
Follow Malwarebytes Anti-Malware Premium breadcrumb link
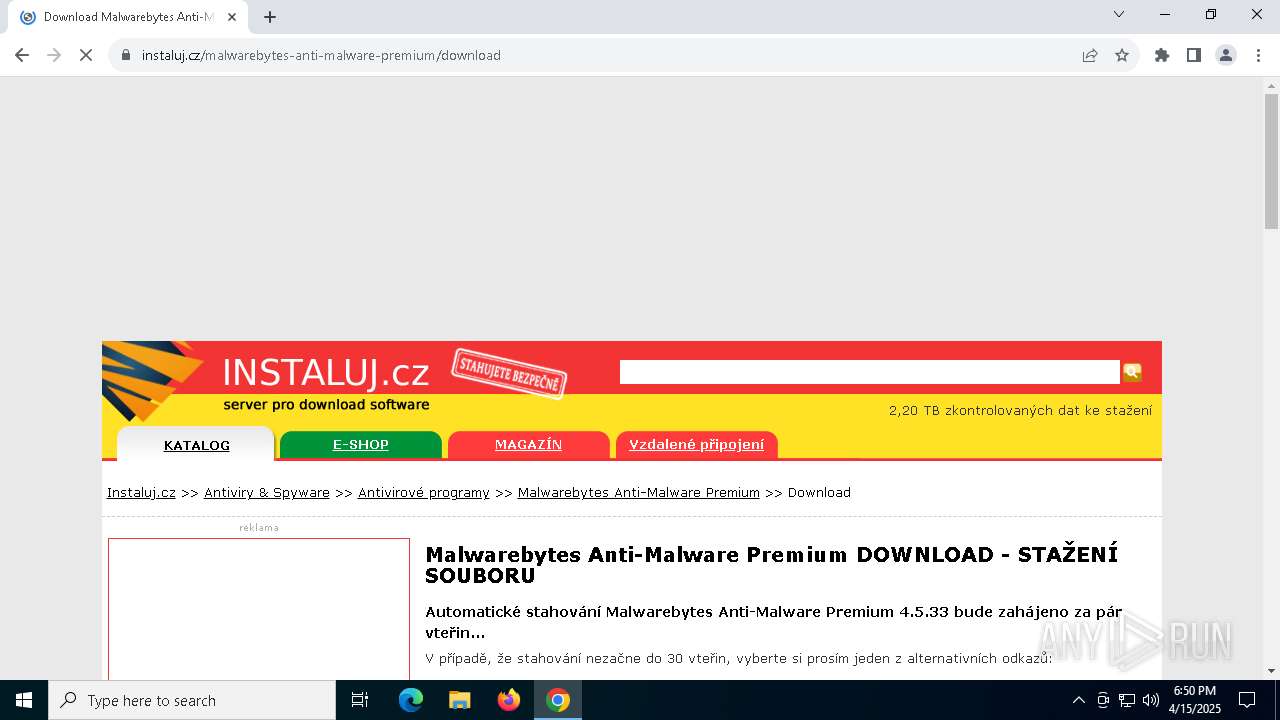(639, 492)
